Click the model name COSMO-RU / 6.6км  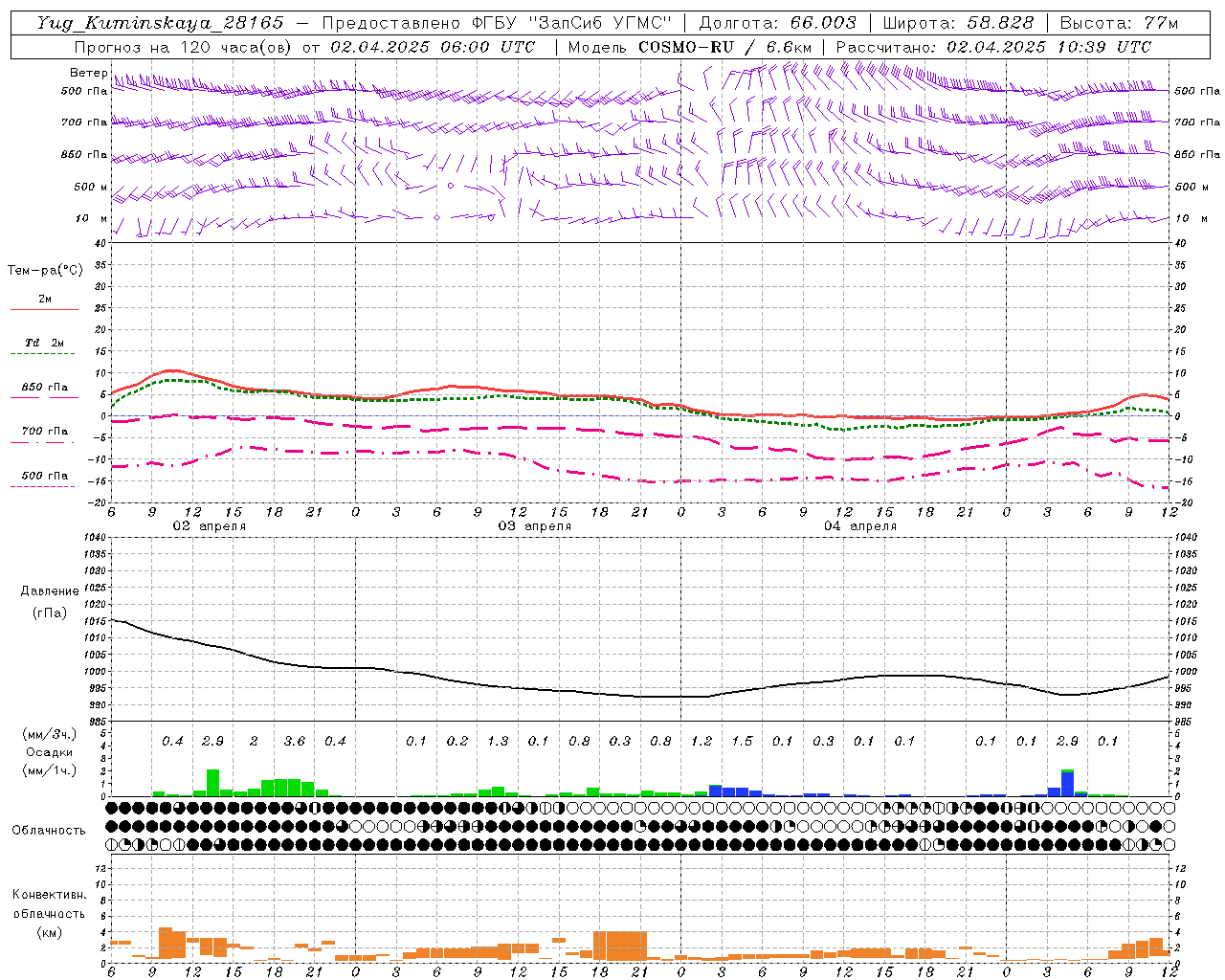point(725,47)
